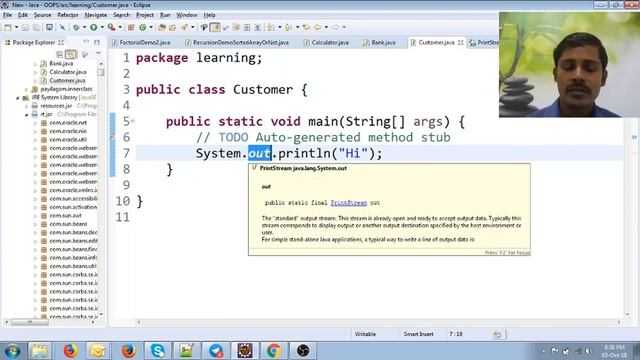Click the vertical scrollbar thumb in Package Explorer
Viewport: 640px width, 360px height.
tap(101, 72)
